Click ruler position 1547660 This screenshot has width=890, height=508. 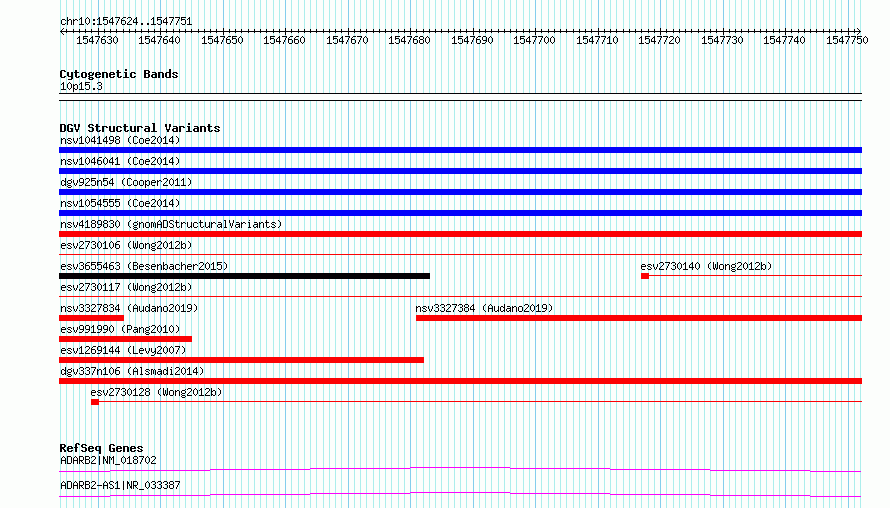284,40
